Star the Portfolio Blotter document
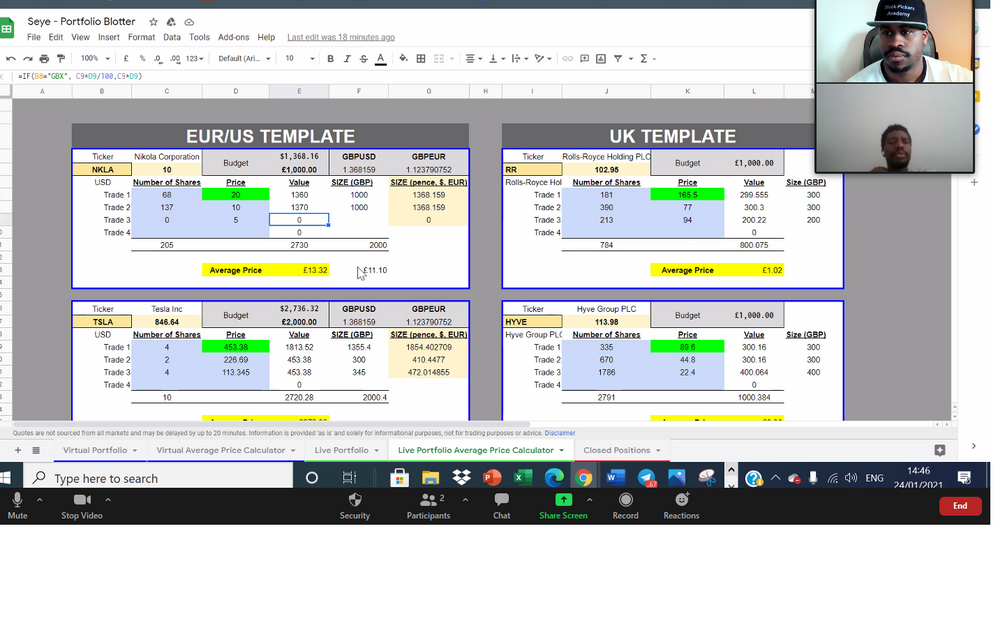This screenshot has height=628, width=1005. pos(153,22)
